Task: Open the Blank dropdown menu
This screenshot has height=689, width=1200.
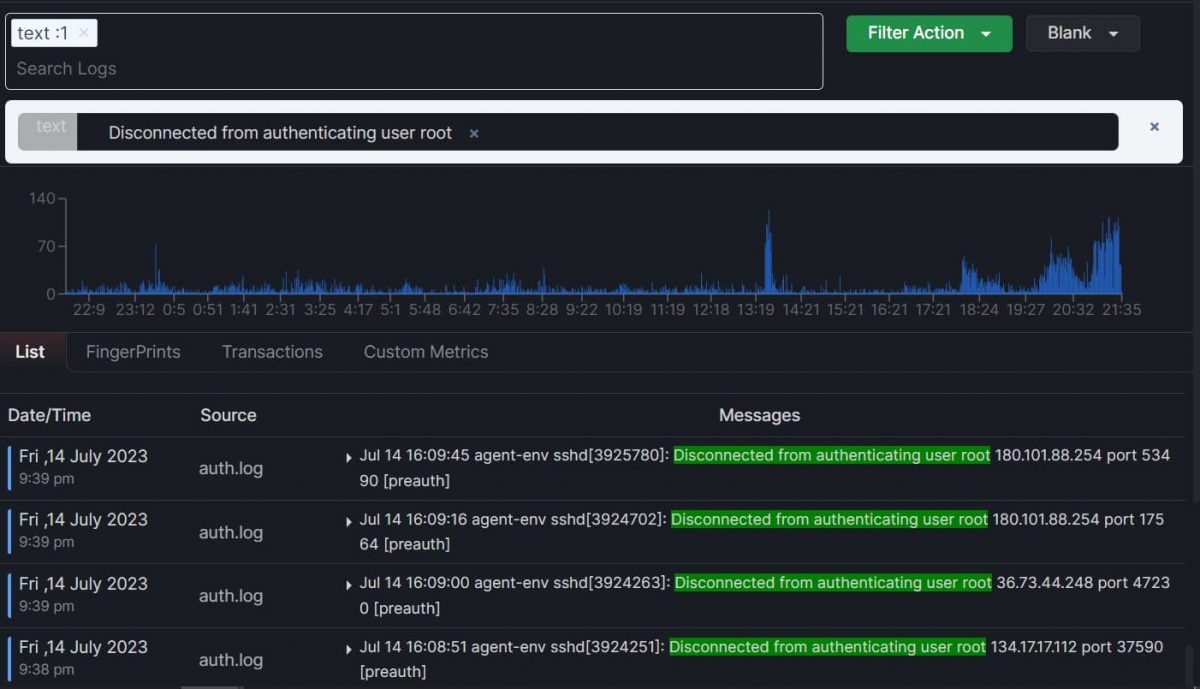Action: point(1082,33)
